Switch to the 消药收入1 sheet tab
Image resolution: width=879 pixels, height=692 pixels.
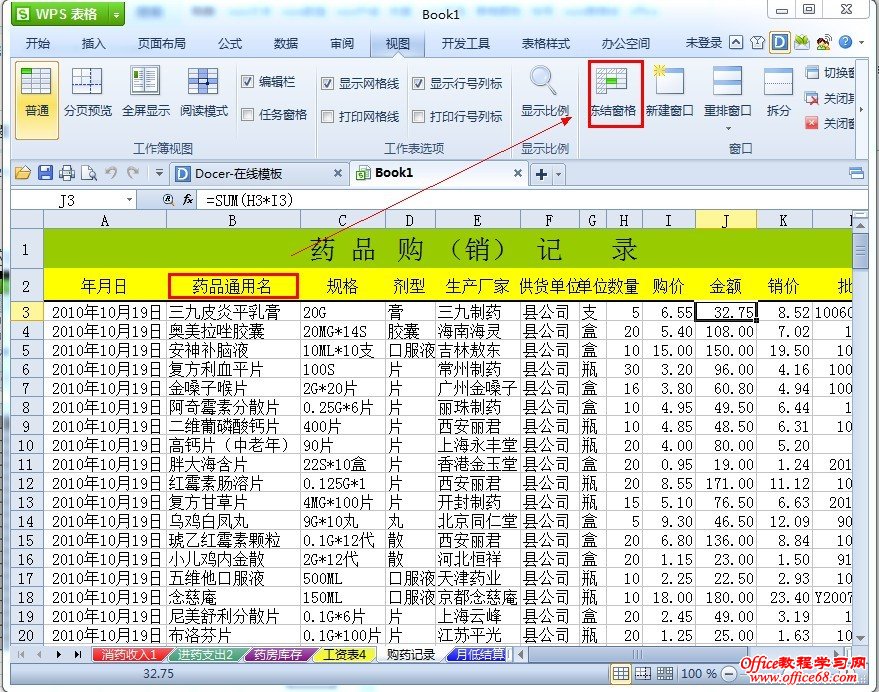coord(128,654)
